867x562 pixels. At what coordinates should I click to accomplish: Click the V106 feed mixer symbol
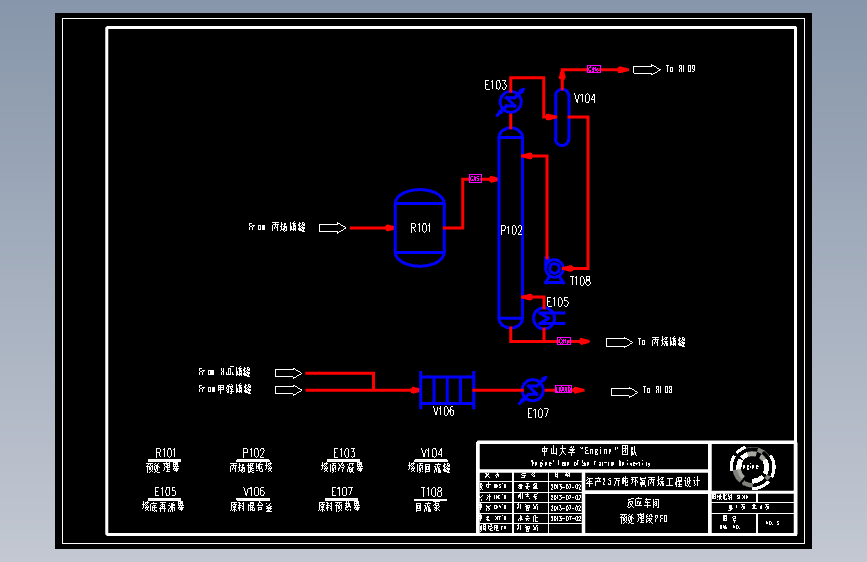[447, 390]
